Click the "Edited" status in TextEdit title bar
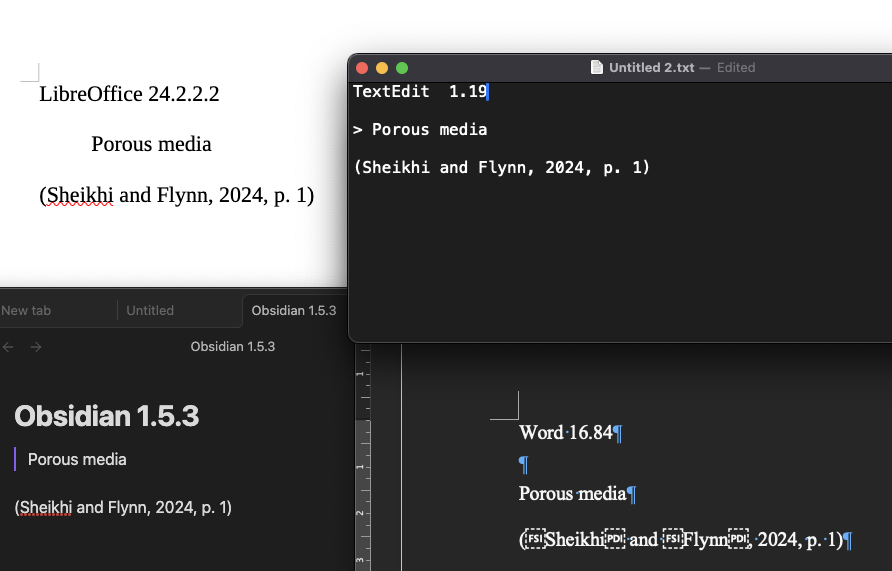 click(x=736, y=68)
